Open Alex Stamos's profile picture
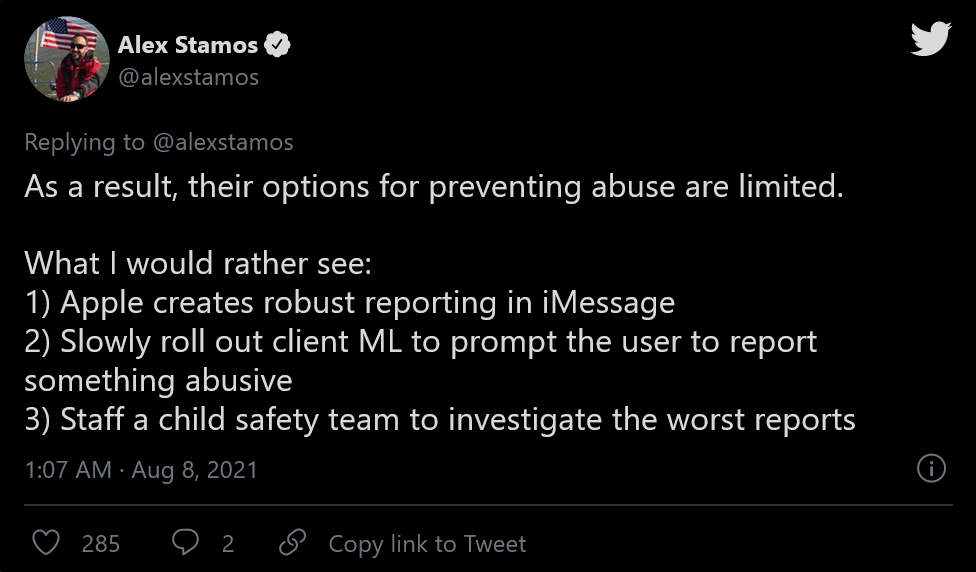This screenshot has width=976, height=572. point(67,59)
